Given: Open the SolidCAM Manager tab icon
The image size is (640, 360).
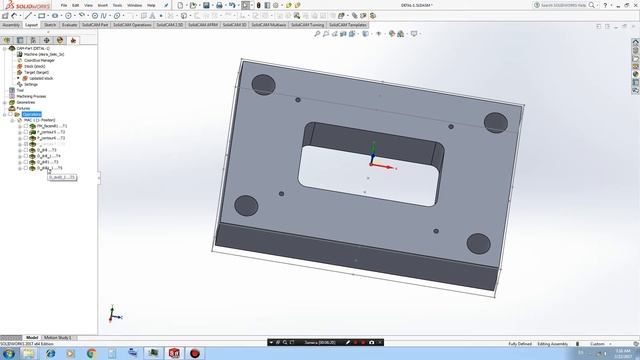Looking at the screenshot, I should pyautogui.click(x=73, y=40).
